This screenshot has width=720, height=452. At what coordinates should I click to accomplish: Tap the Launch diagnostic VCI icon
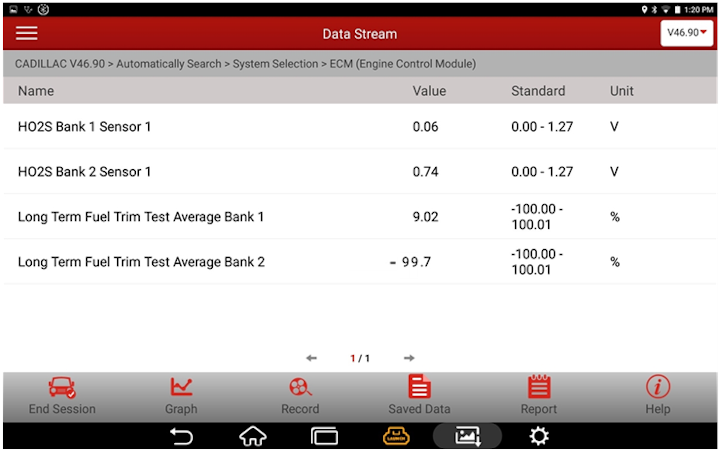coord(396,436)
